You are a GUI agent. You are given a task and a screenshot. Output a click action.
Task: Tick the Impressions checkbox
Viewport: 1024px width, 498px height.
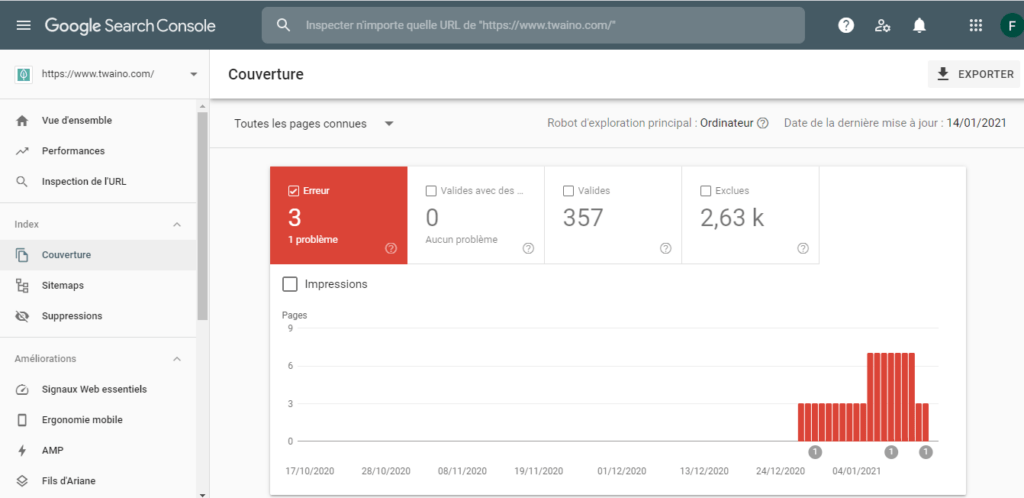point(290,284)
